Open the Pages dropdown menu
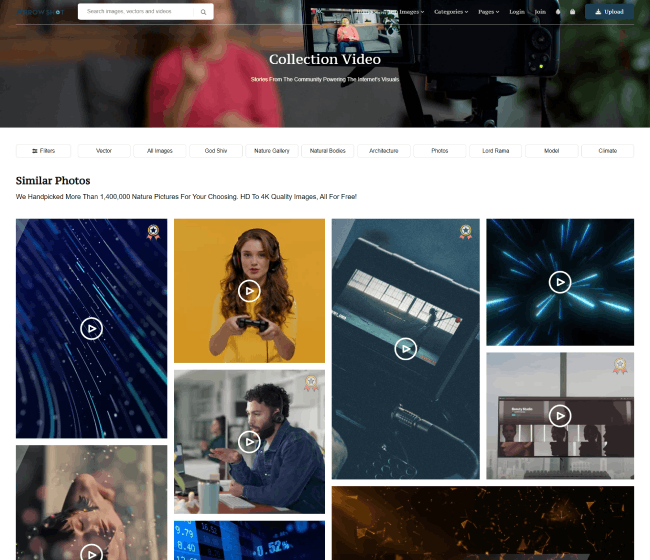Viewport: 650px width, 560px height. tap(488, 12)
